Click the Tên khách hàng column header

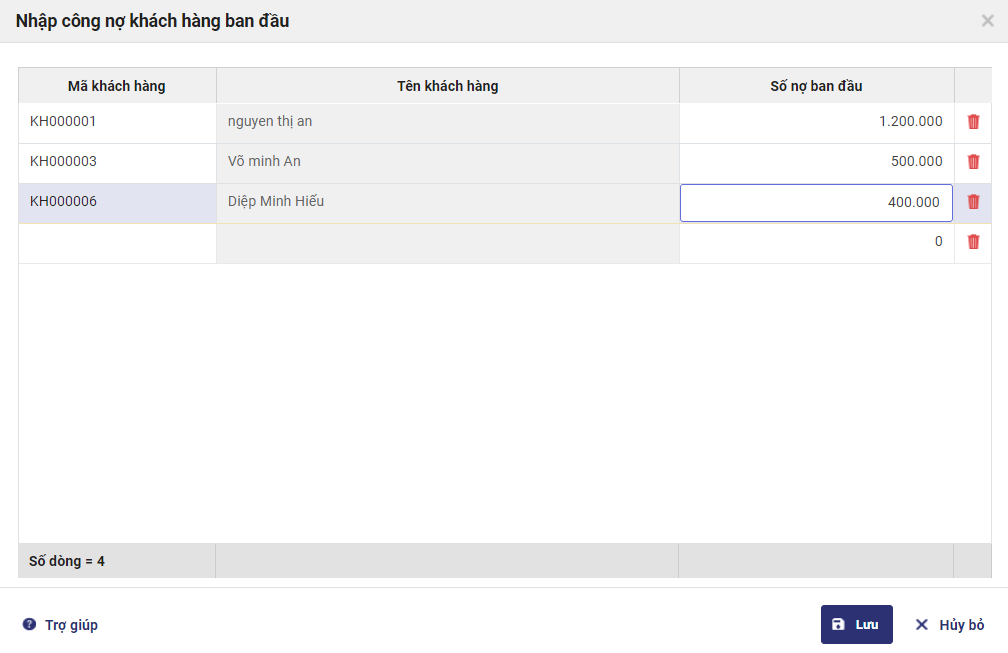click(x=447, y=86)
